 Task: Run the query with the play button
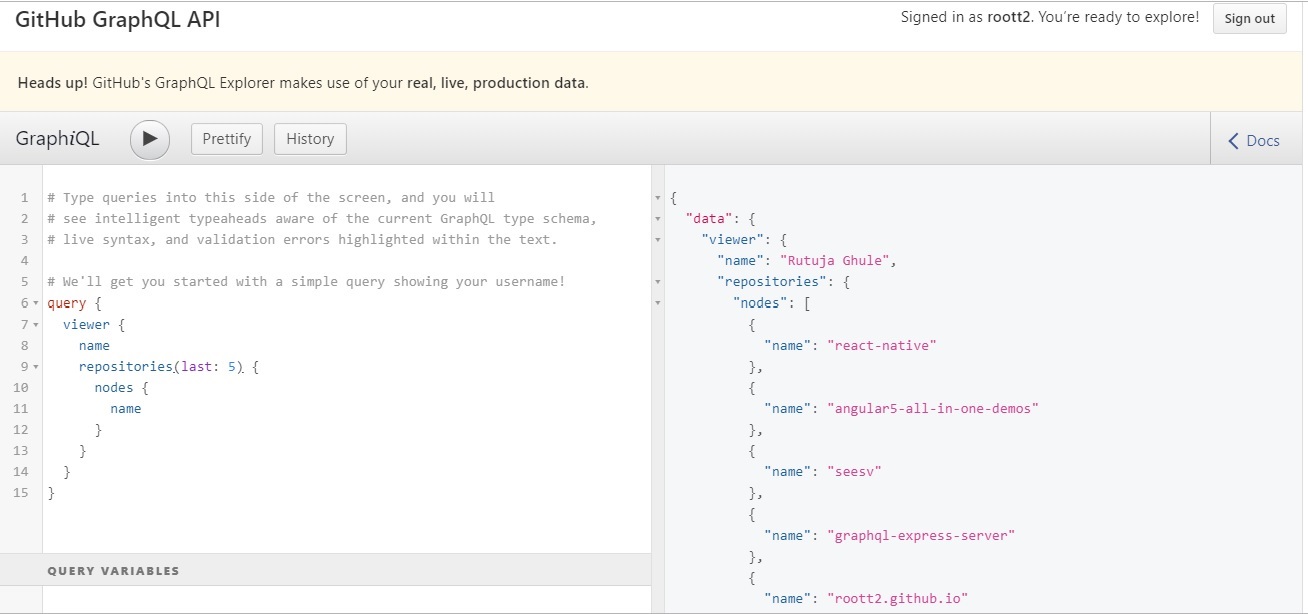pyautogui.click(x=150, y=139)
